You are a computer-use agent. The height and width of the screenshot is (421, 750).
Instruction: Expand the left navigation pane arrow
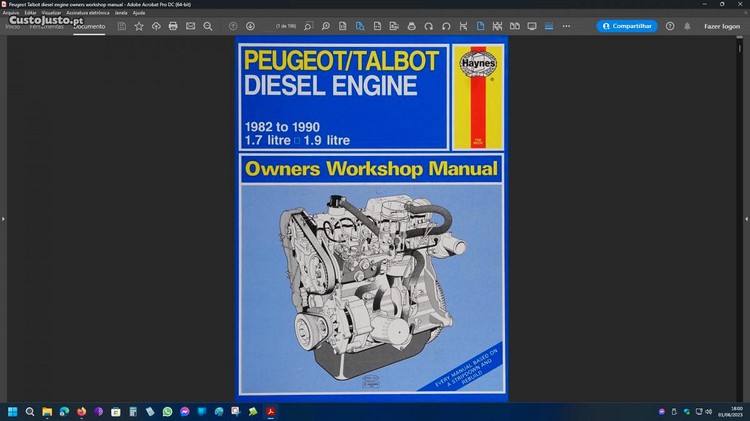[x=3, y=218]
